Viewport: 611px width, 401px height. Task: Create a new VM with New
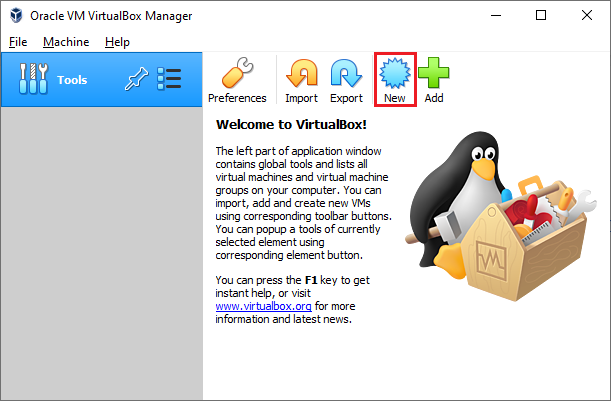[x=394, y=74]
